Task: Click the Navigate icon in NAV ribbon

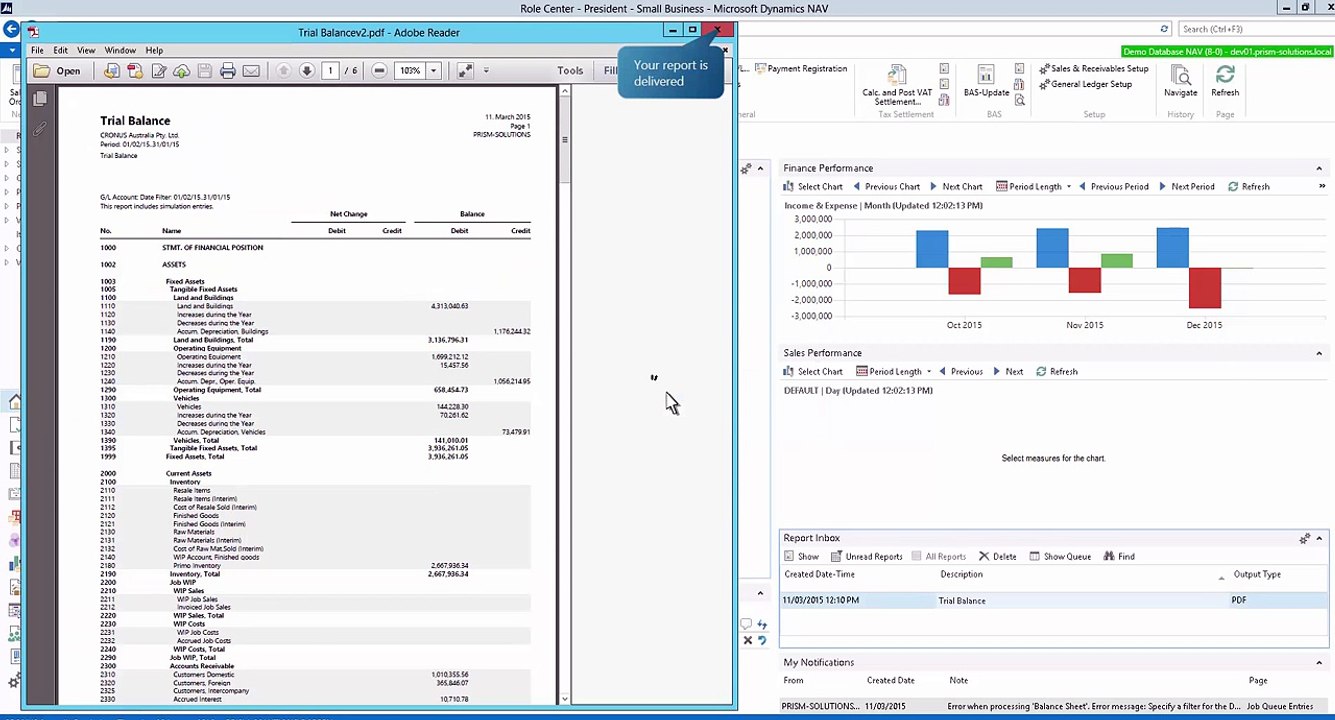Action: (1180, 80)
